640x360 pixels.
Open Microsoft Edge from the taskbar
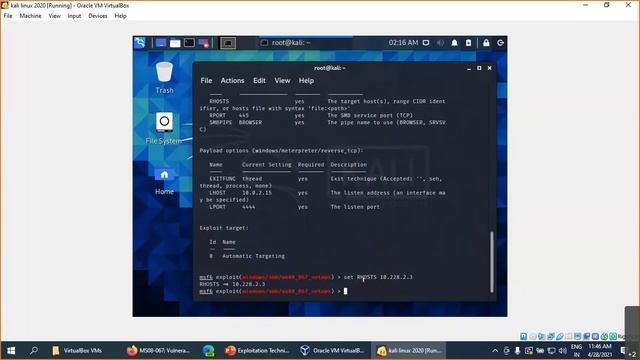point(209,351)
